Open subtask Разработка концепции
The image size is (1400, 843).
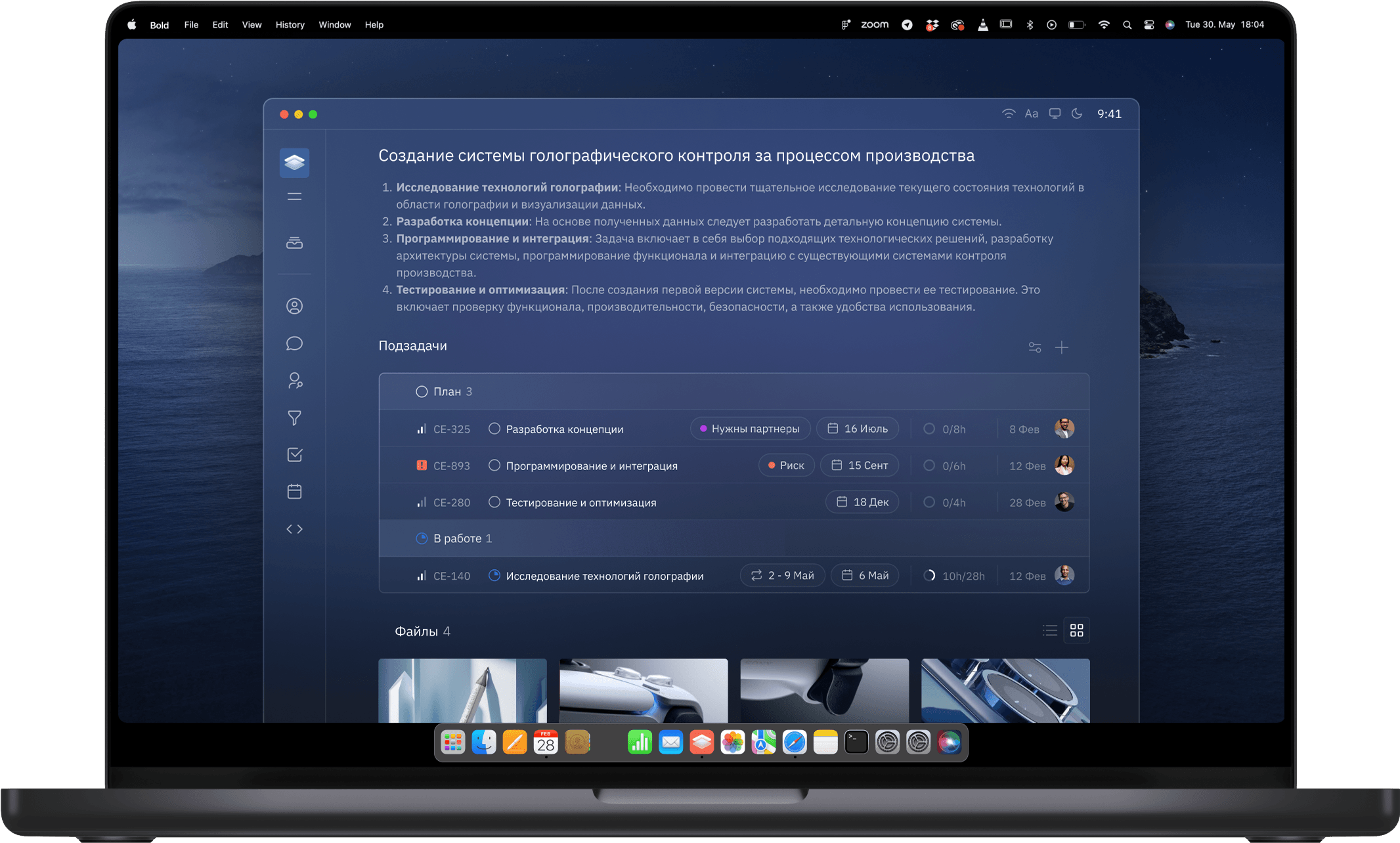click(565, 429)
